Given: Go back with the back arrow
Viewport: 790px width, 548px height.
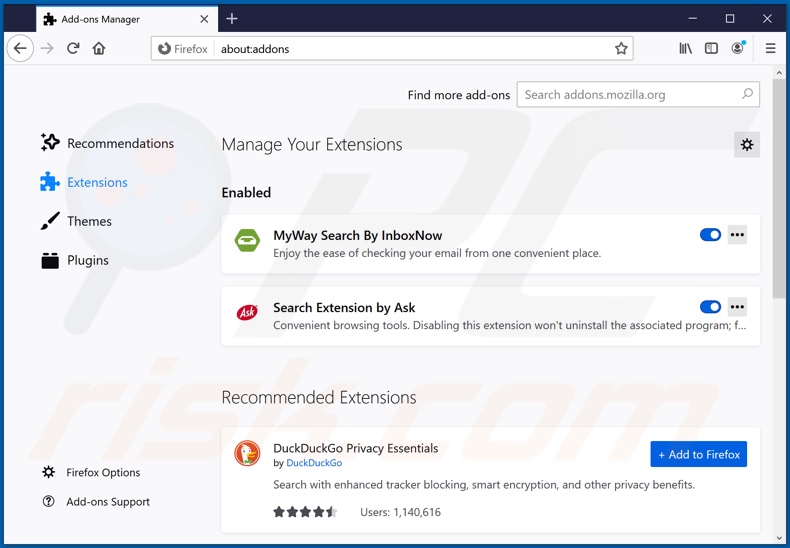Looking at the screenshot, I should [20, 48].
